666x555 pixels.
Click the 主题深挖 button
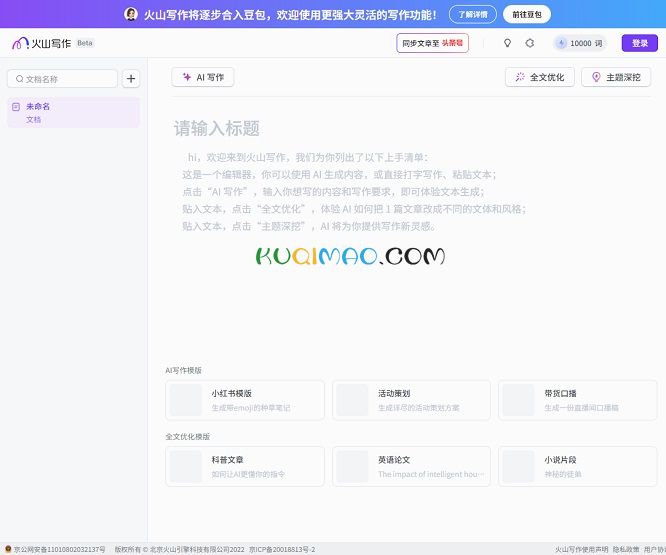616,77
